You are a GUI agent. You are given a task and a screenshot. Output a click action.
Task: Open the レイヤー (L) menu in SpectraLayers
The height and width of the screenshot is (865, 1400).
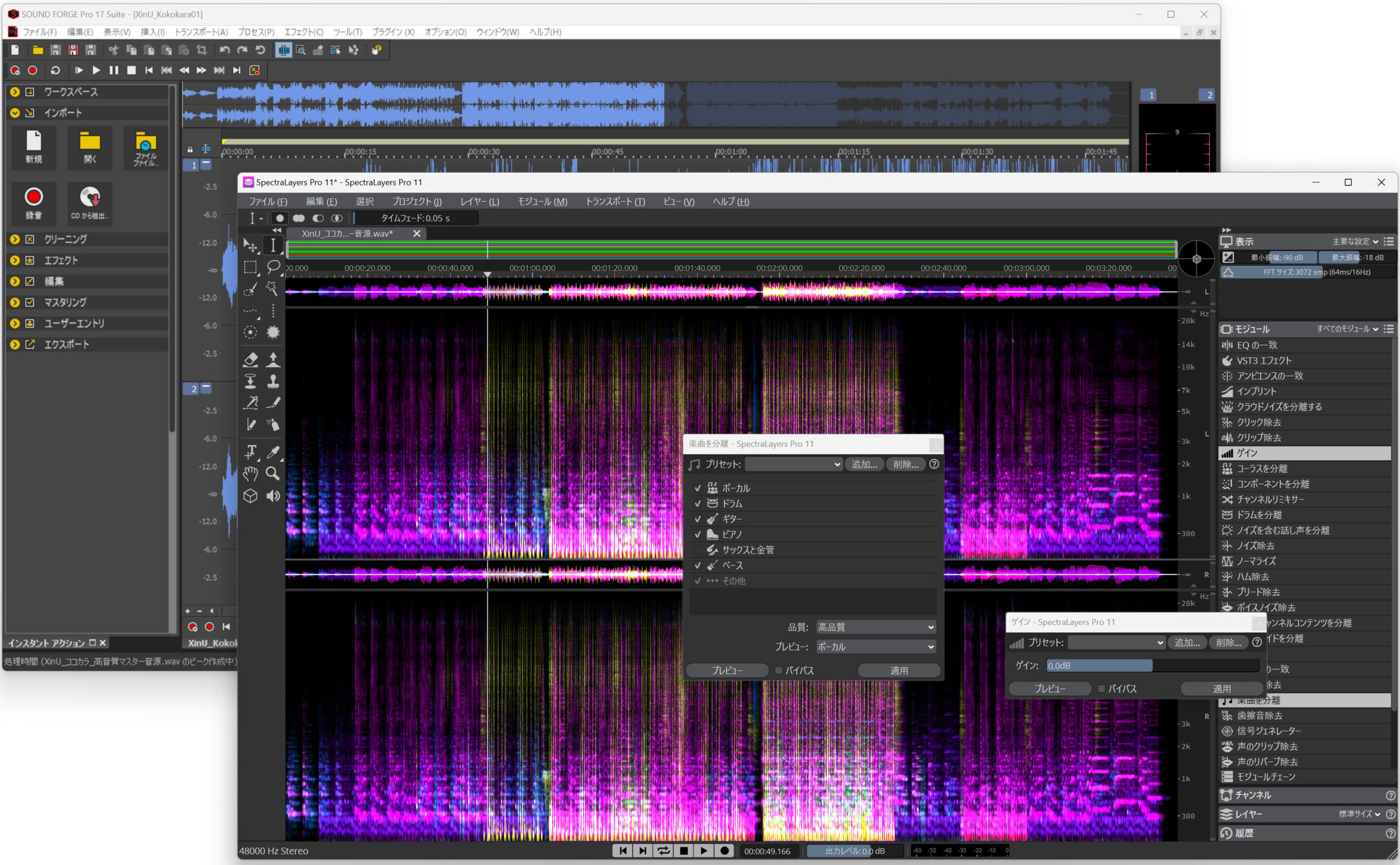(480, 201)
